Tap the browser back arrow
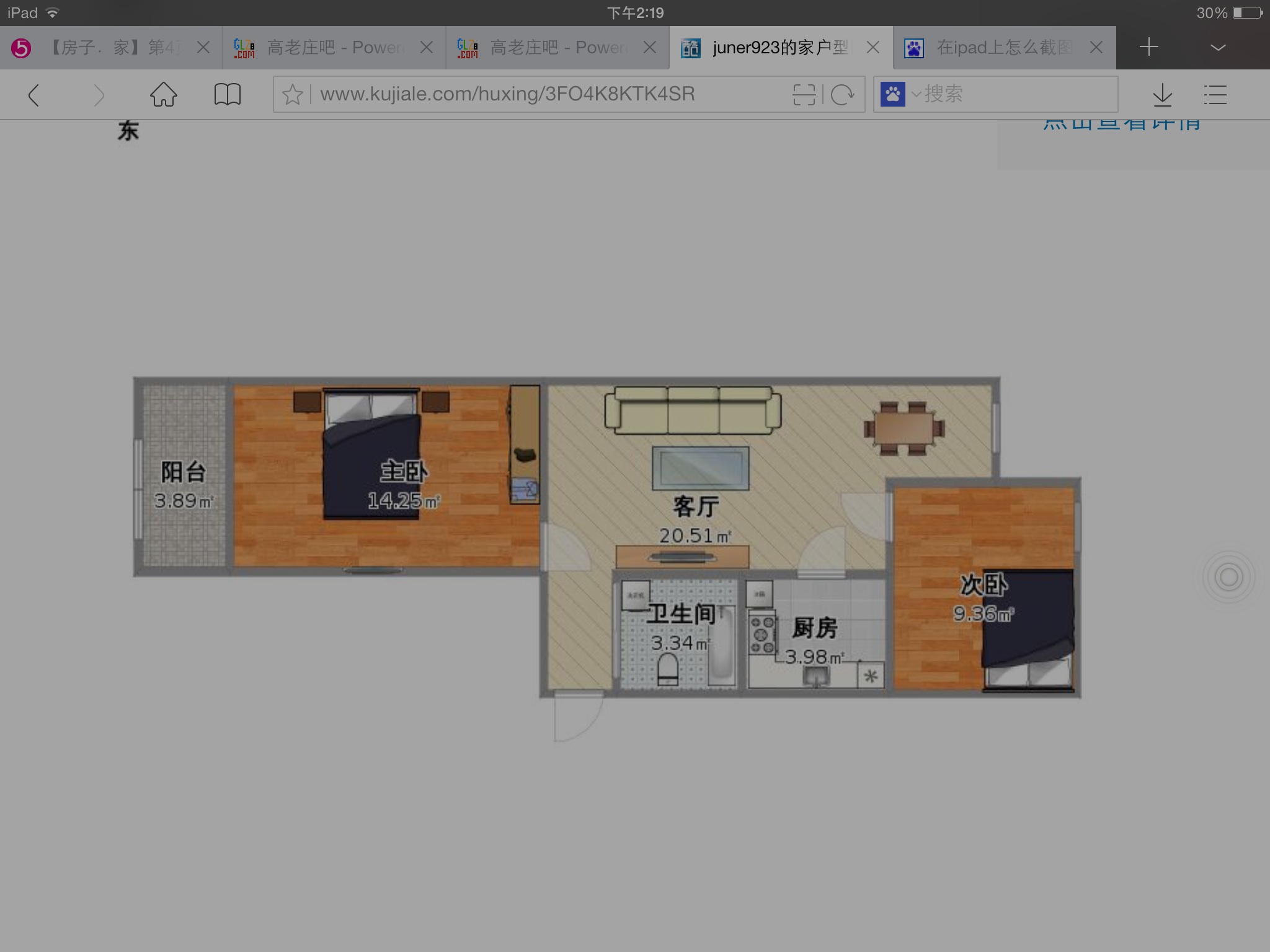Screen dimensions: 1270x952 (x=35, y=95)
